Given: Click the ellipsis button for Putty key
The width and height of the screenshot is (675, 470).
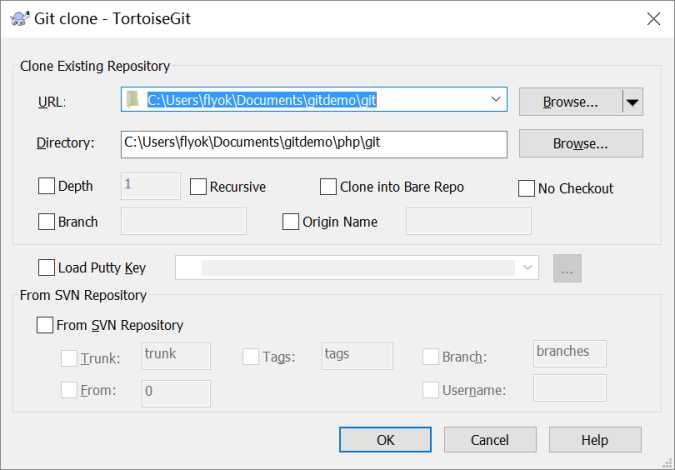Looking at the screenshot, I should (567, 268).
